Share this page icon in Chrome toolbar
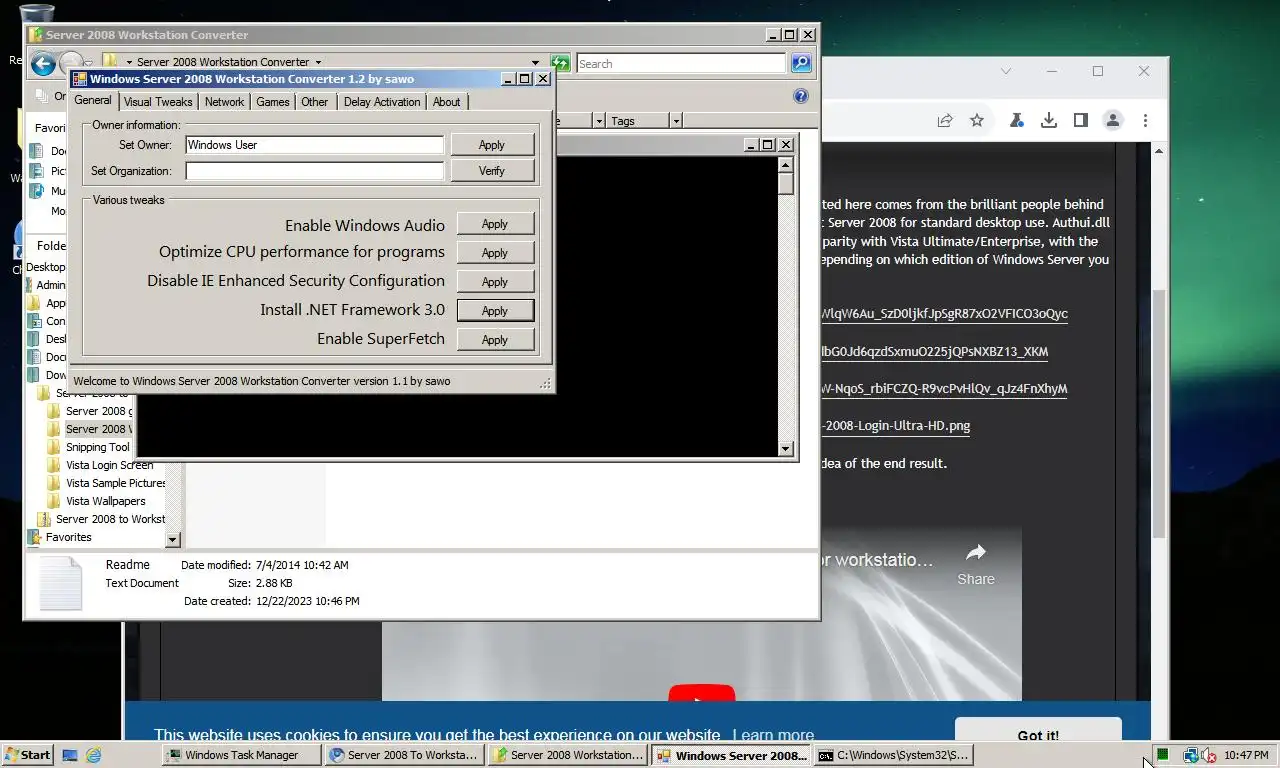1280x768 pixels. point(945,120)
